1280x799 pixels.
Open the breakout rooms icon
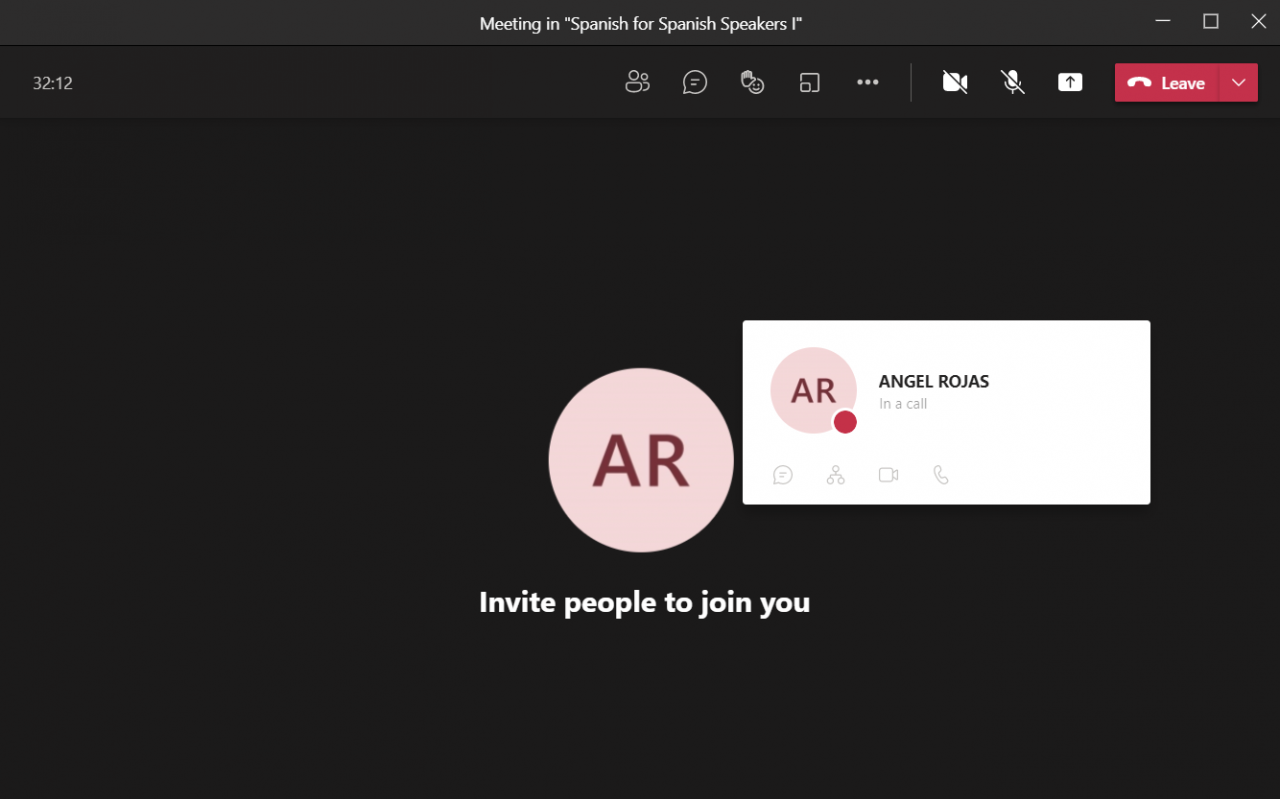[810, 83]
